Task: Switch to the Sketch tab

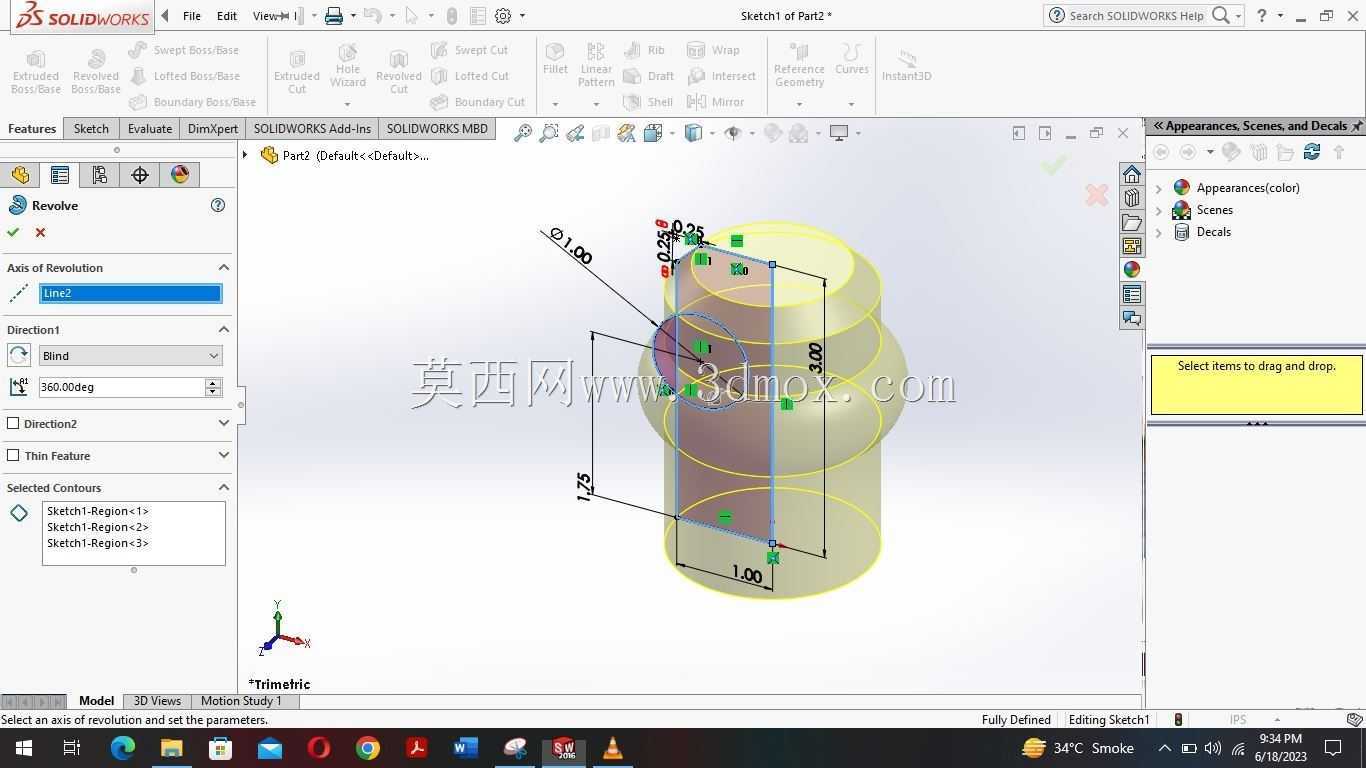Action: click(91, 128)
